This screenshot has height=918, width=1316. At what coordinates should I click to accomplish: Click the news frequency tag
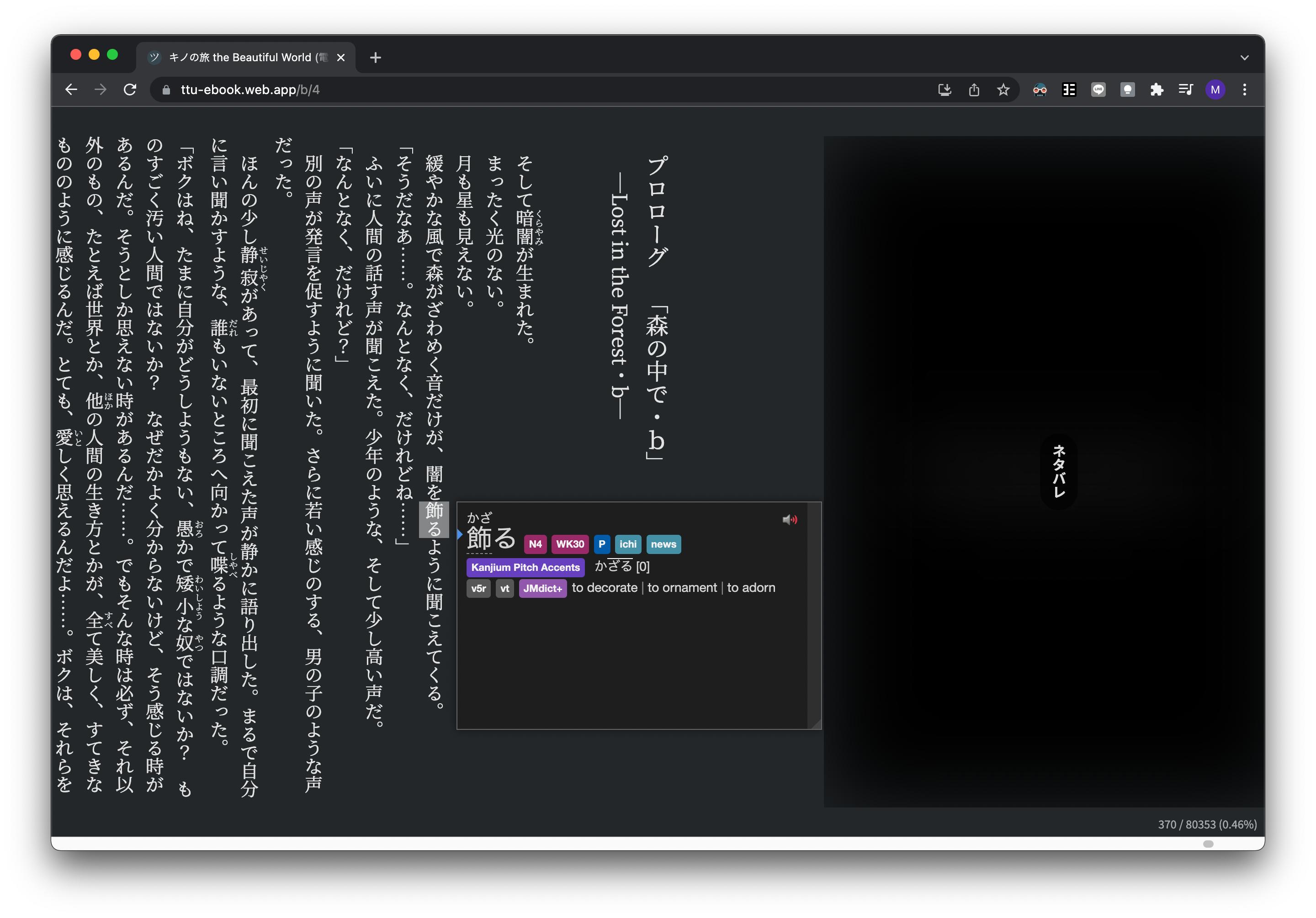(663, 544)
